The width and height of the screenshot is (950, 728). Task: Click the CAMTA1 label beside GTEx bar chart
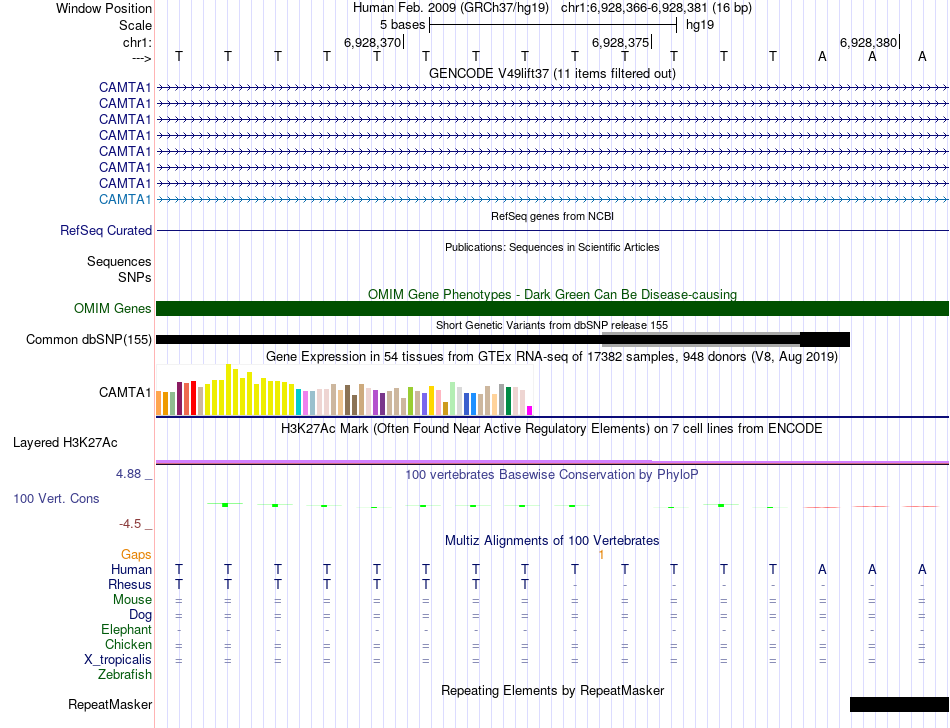pyautogui.click(x=125, y=392)
